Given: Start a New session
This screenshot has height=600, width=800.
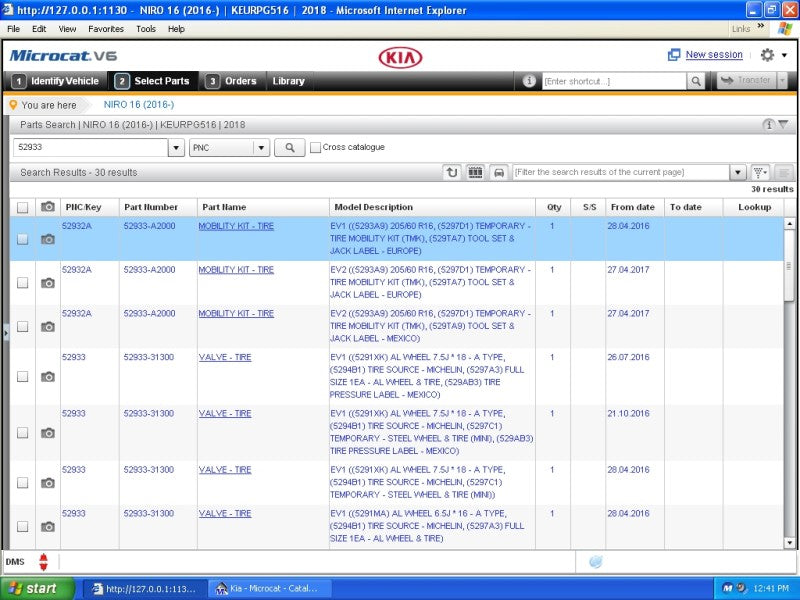Looking at the screenshot, I should [x=710, y=54].
